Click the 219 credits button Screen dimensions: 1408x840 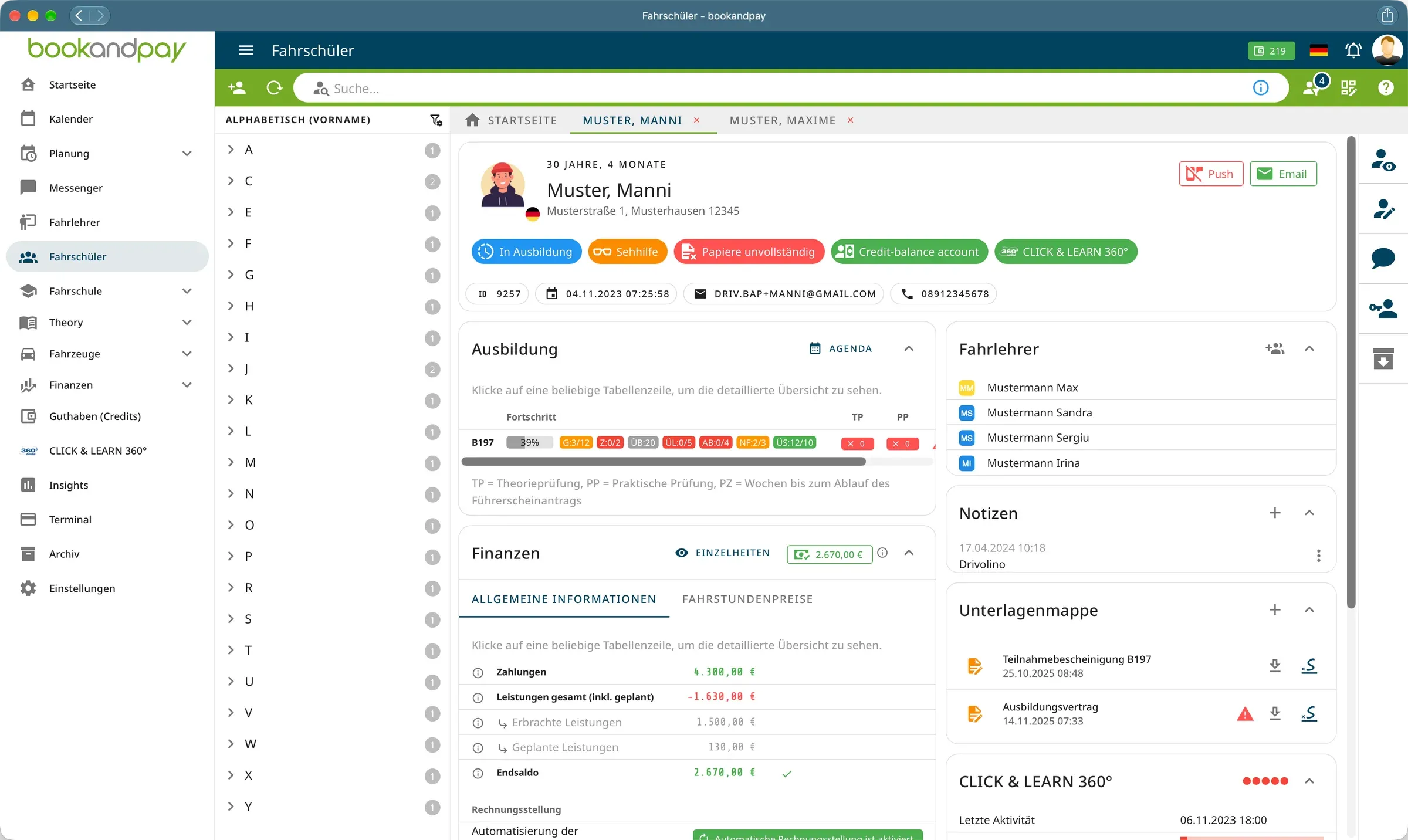(1271, 50)
